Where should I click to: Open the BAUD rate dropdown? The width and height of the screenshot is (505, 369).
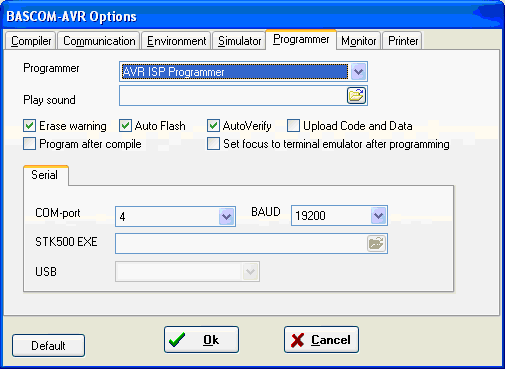[378, 216]
